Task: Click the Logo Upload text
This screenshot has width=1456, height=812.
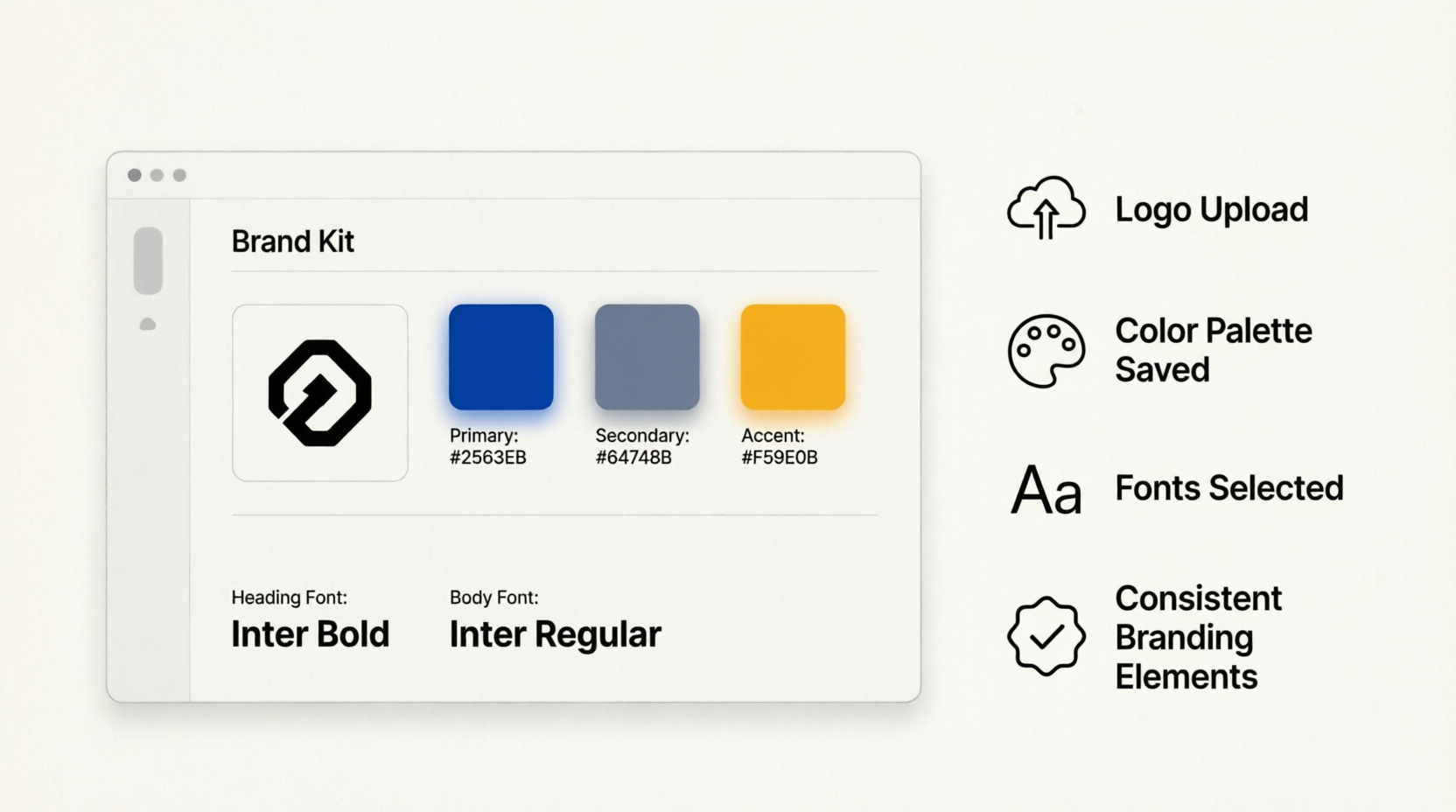Action: pos(1211,210)
